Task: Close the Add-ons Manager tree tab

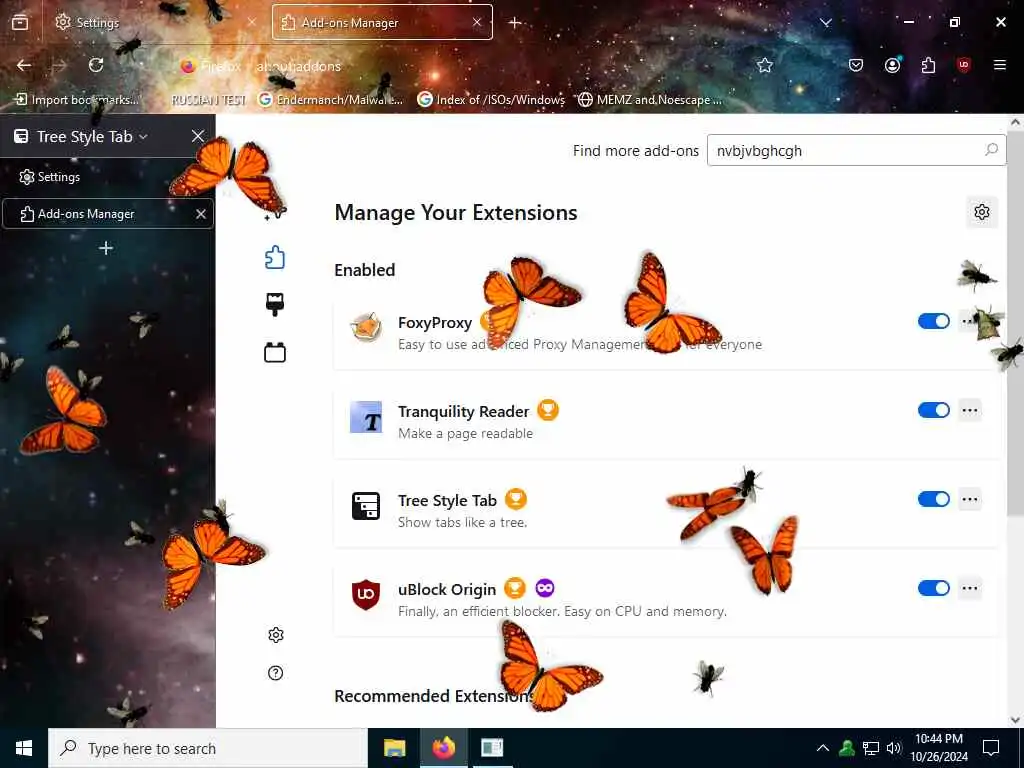Action: [x=200, y=214]
